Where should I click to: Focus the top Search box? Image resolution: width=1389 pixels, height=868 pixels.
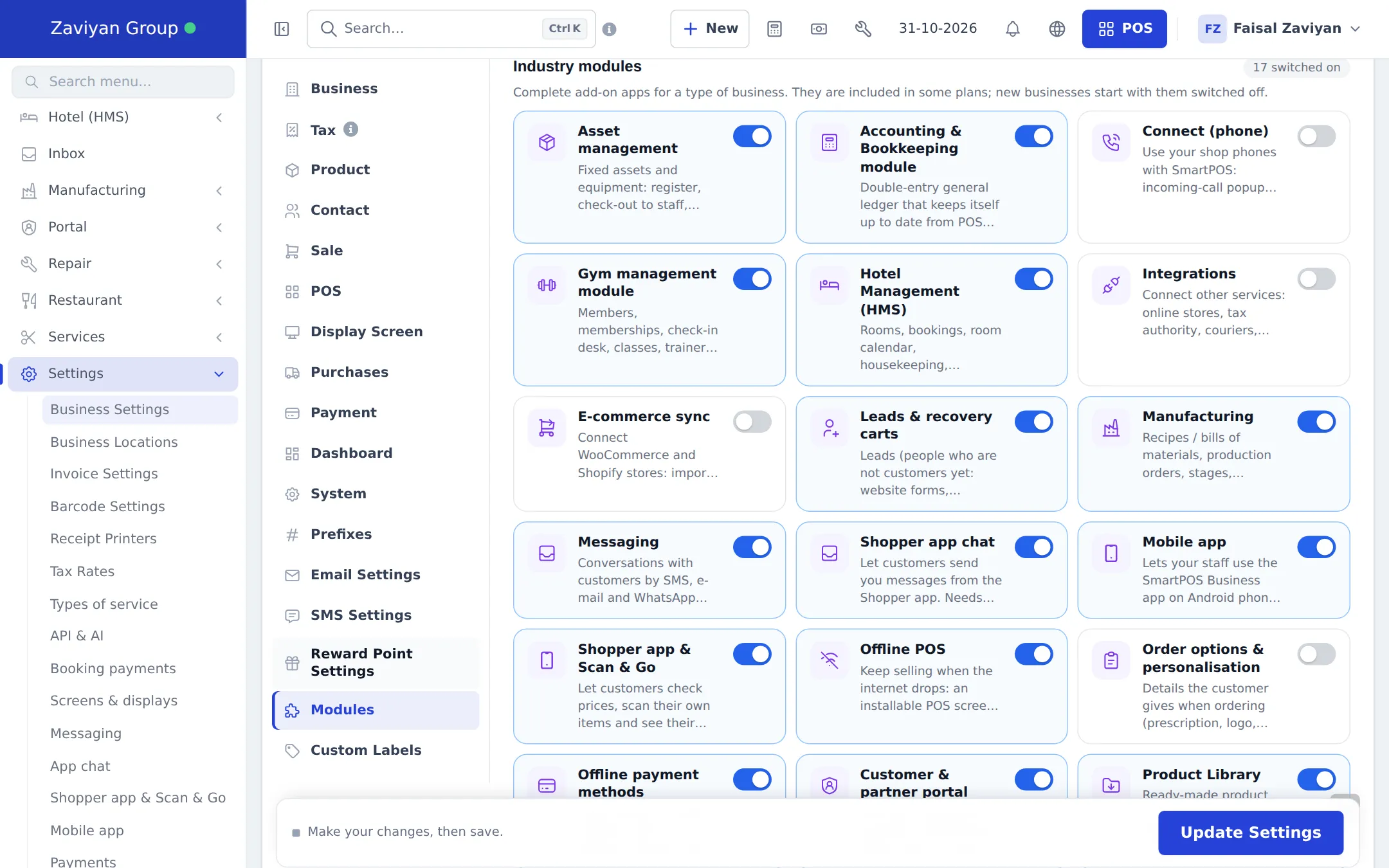coord(451,29)
